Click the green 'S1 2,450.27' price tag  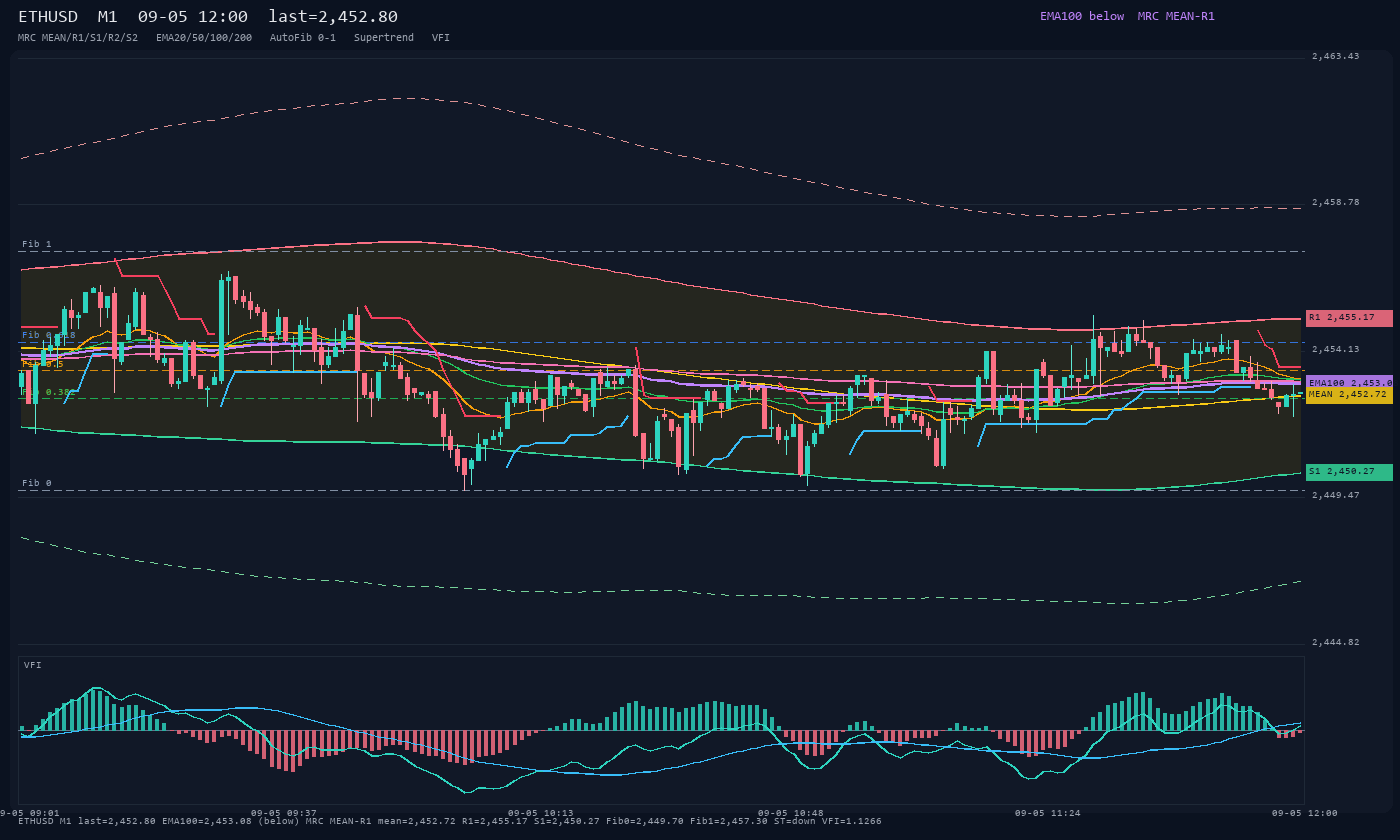[1349, 472]
